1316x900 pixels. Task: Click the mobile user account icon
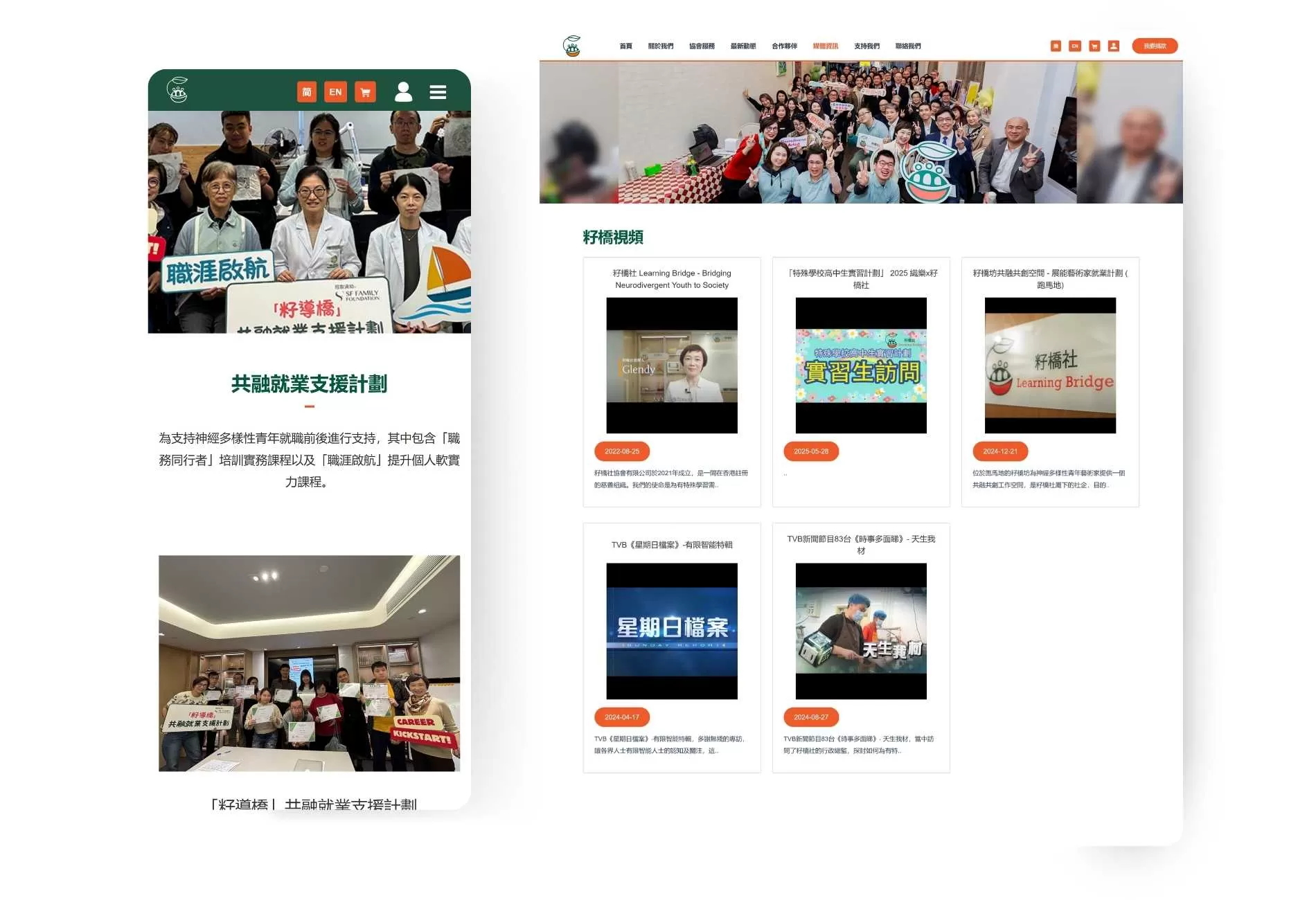coord(403,92)
